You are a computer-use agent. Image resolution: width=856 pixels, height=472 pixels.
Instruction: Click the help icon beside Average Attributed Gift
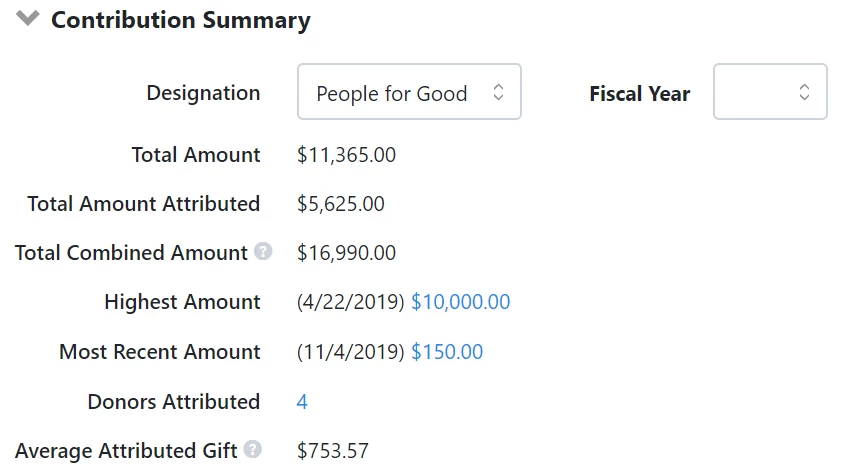point(252,449)
